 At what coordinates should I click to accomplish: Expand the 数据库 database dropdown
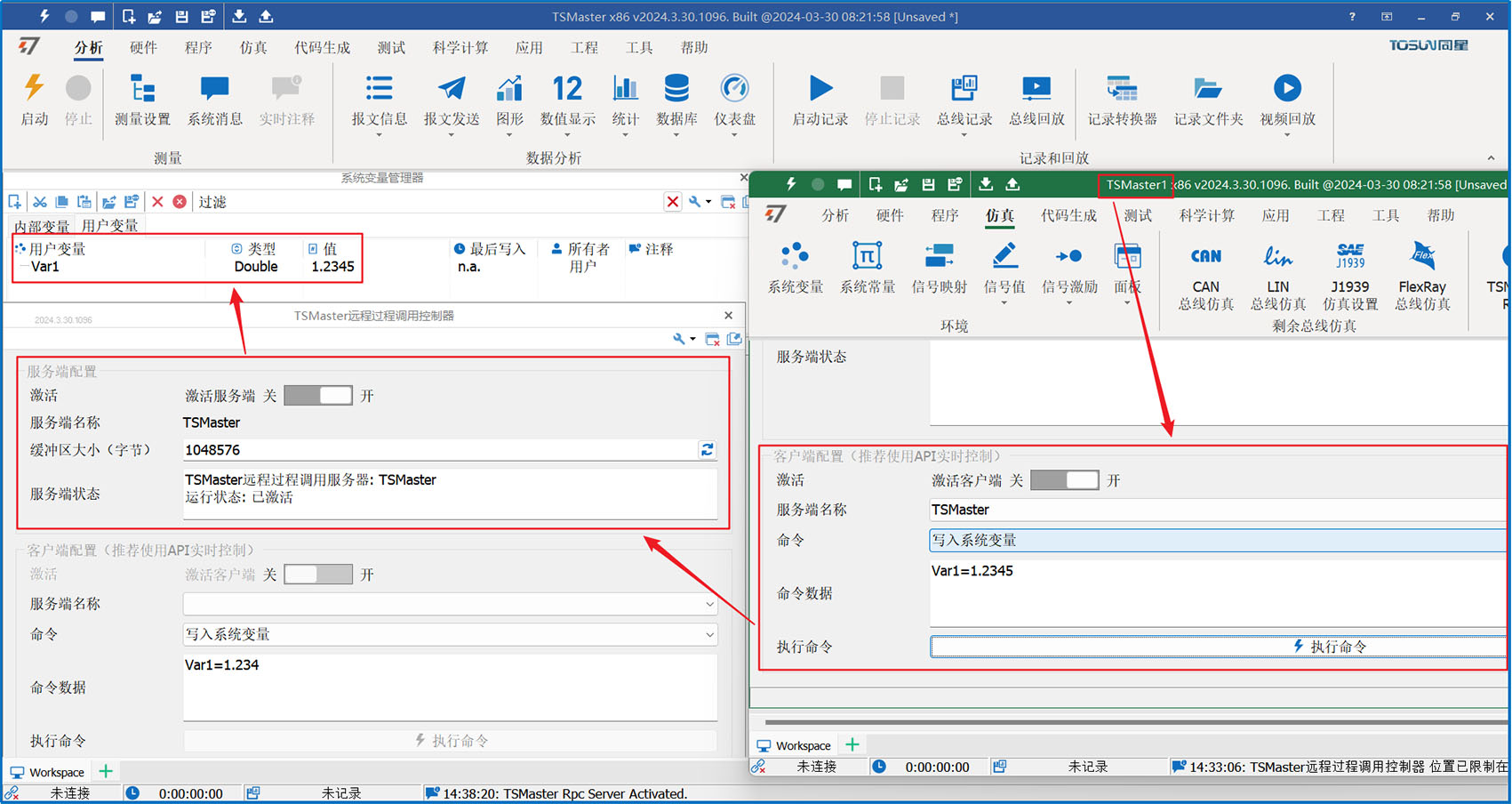tap(676, 135)
